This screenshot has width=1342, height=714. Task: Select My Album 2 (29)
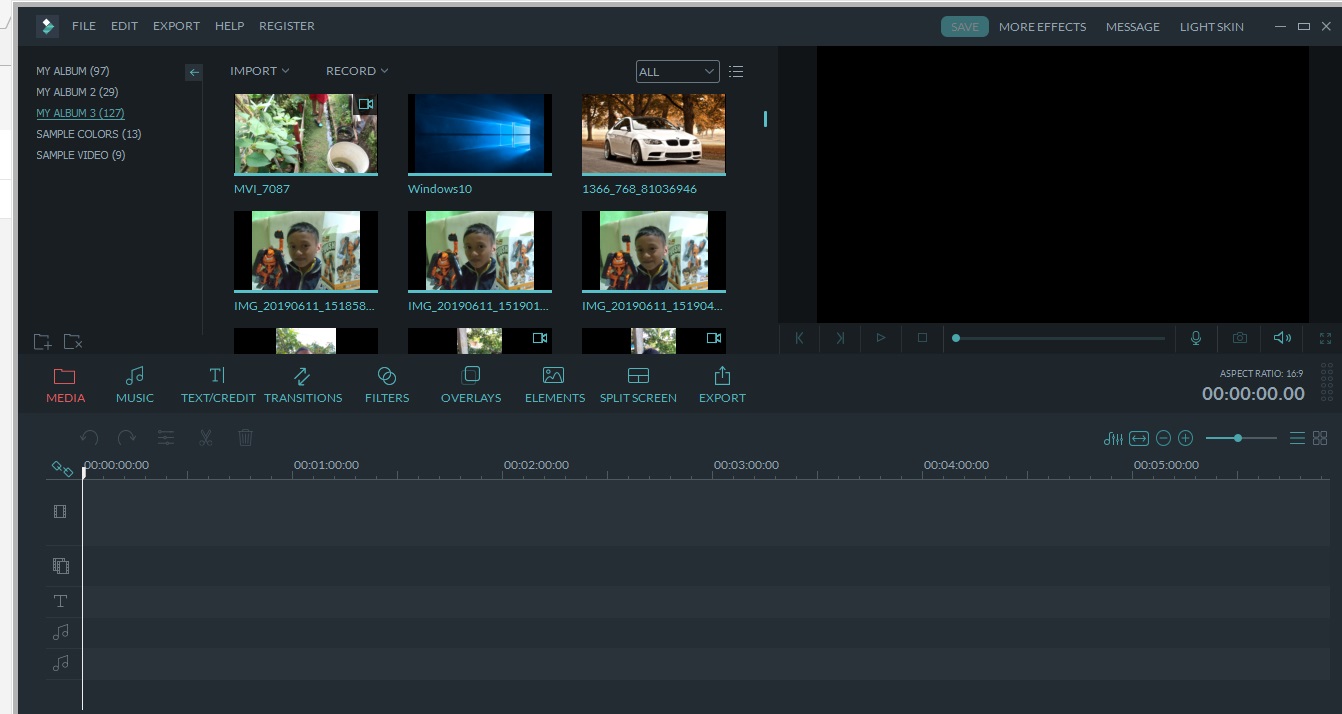click(77, 92)
